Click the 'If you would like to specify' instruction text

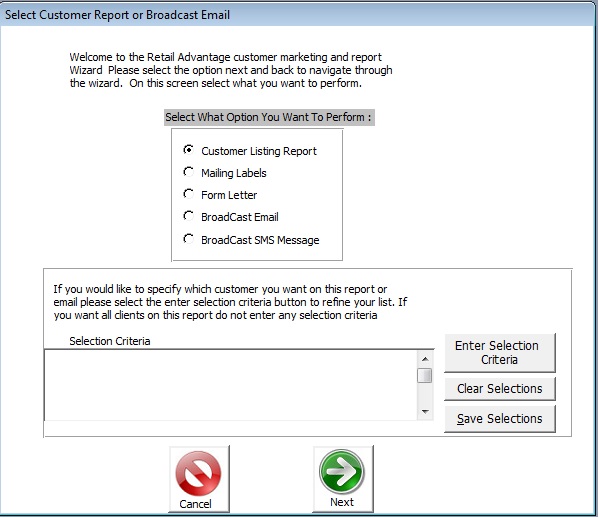[x=230, y=302]
